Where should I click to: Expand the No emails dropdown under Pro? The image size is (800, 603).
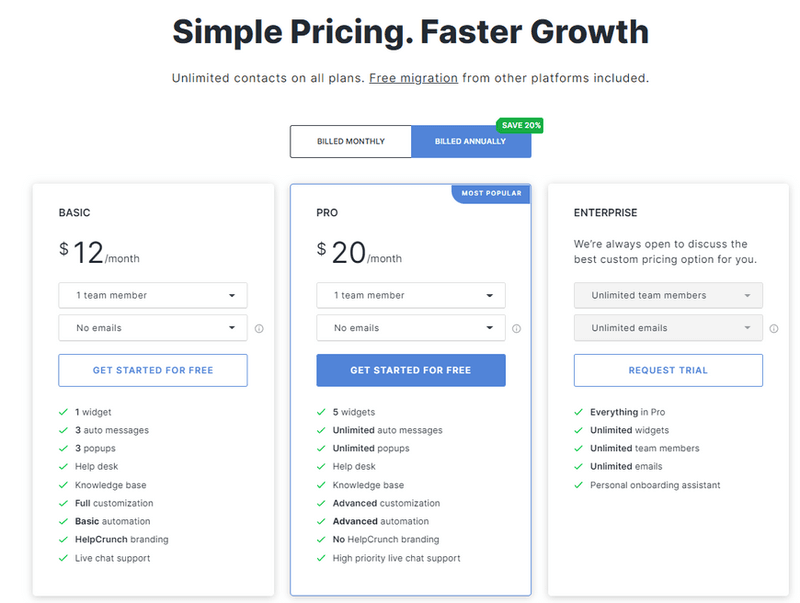click(410, 327)
